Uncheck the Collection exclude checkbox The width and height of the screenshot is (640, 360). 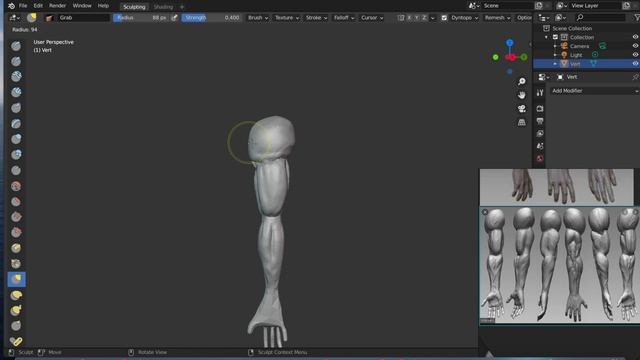pyautogui.click(x=555, y=37)
